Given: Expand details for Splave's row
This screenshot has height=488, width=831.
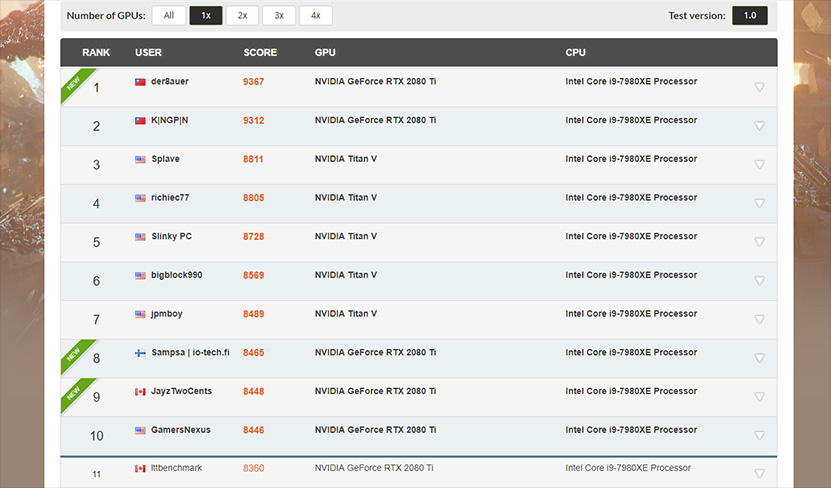Looking at the screenshot, I should tap(759, 164).
